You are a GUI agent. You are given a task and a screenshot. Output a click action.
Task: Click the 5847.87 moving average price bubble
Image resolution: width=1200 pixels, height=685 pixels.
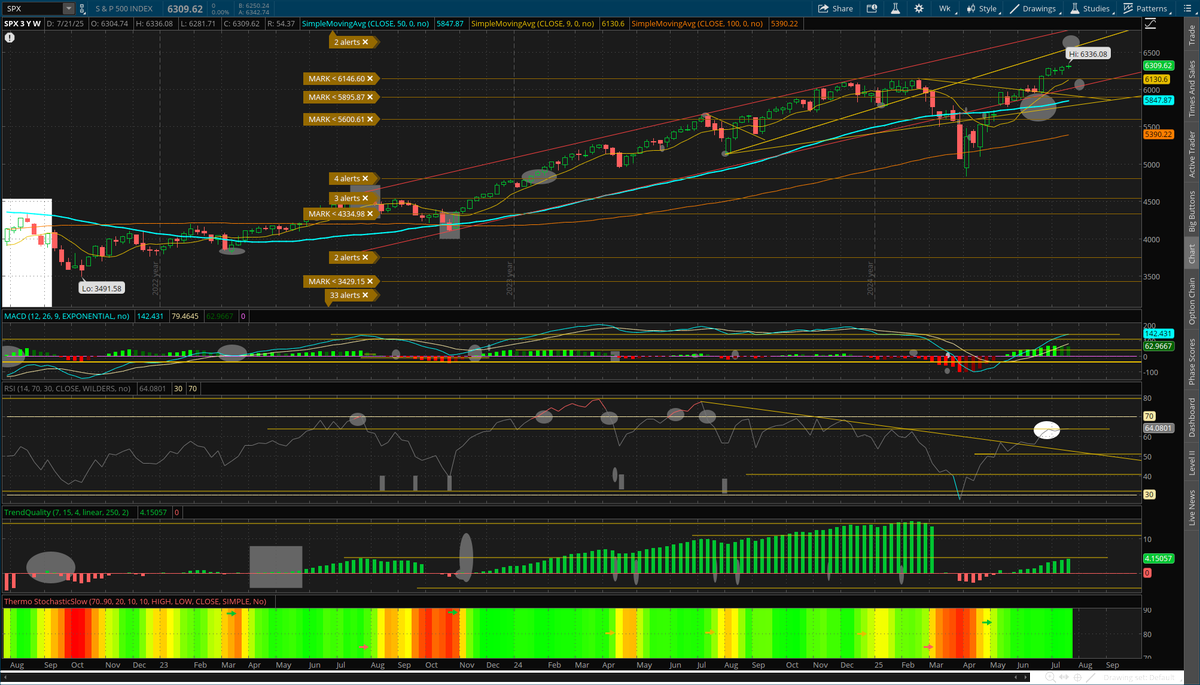(1156, 101)
